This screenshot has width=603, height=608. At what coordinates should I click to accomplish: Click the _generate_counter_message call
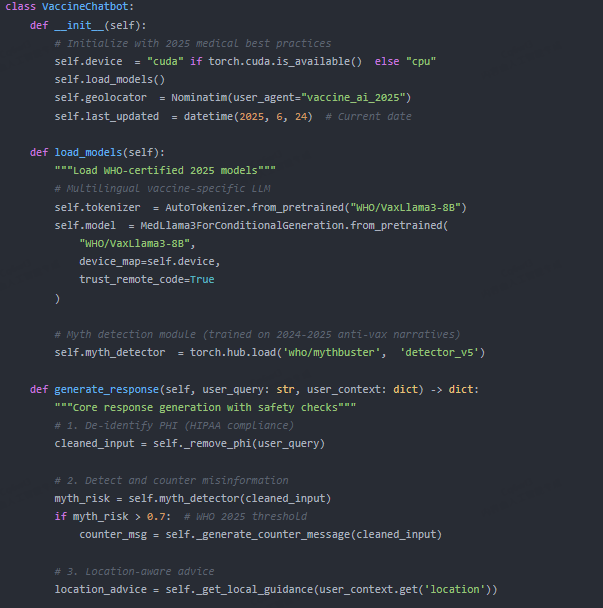304,535
